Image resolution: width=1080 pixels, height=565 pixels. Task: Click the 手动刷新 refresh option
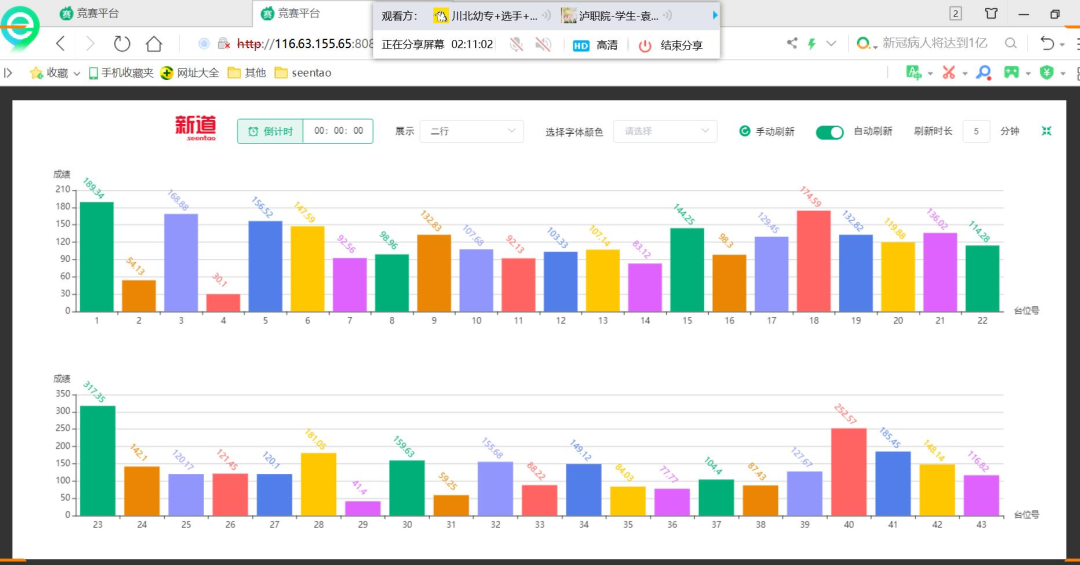tap(767, 132)
